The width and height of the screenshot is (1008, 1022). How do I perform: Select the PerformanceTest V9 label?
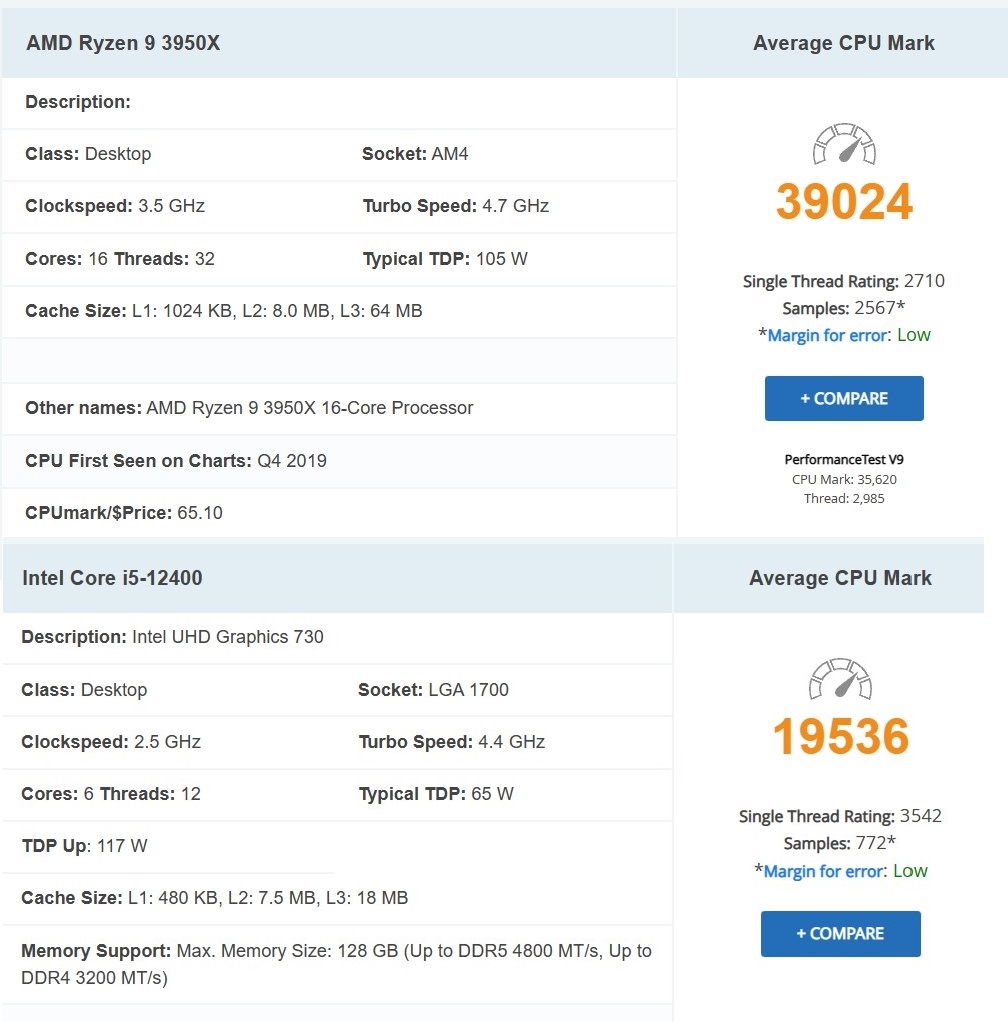844,460
